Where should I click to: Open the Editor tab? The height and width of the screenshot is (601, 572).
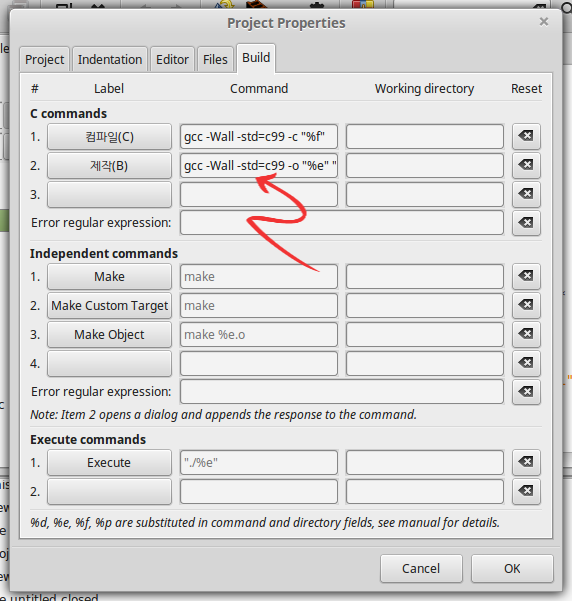(x=172, y=59)
